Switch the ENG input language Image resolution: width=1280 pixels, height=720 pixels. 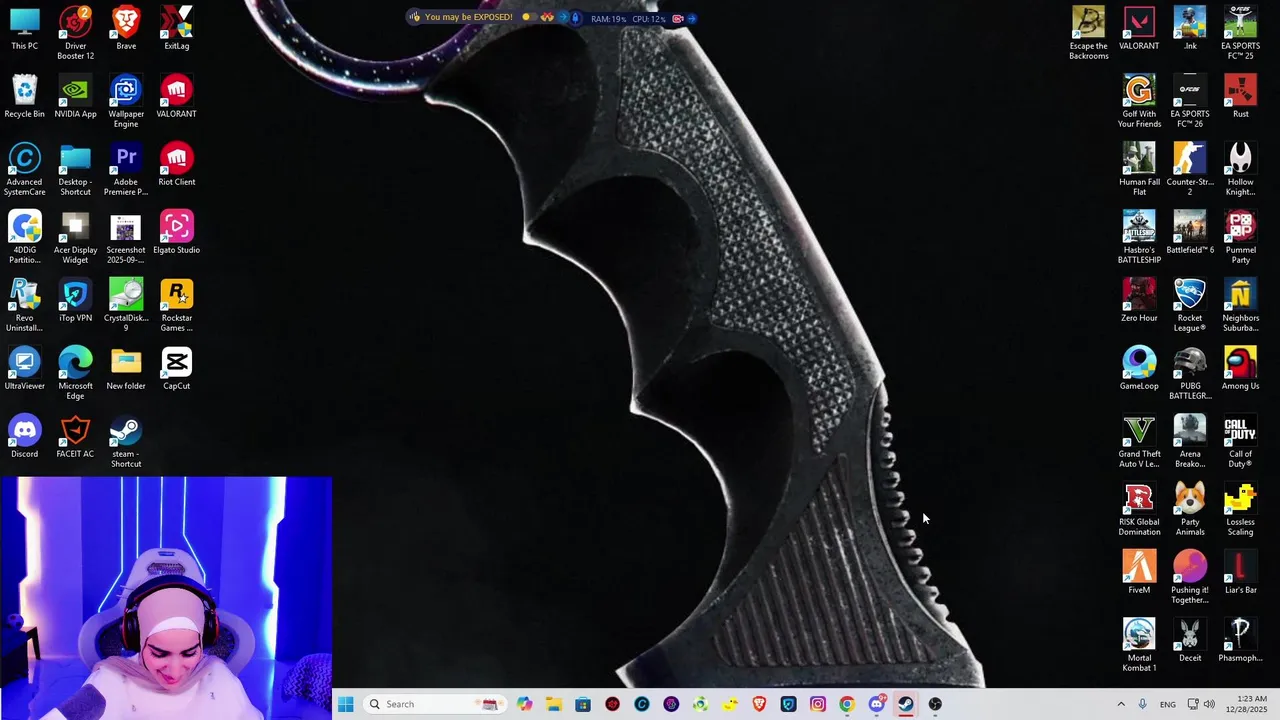pyautogui.click(x=1168, y=704)
